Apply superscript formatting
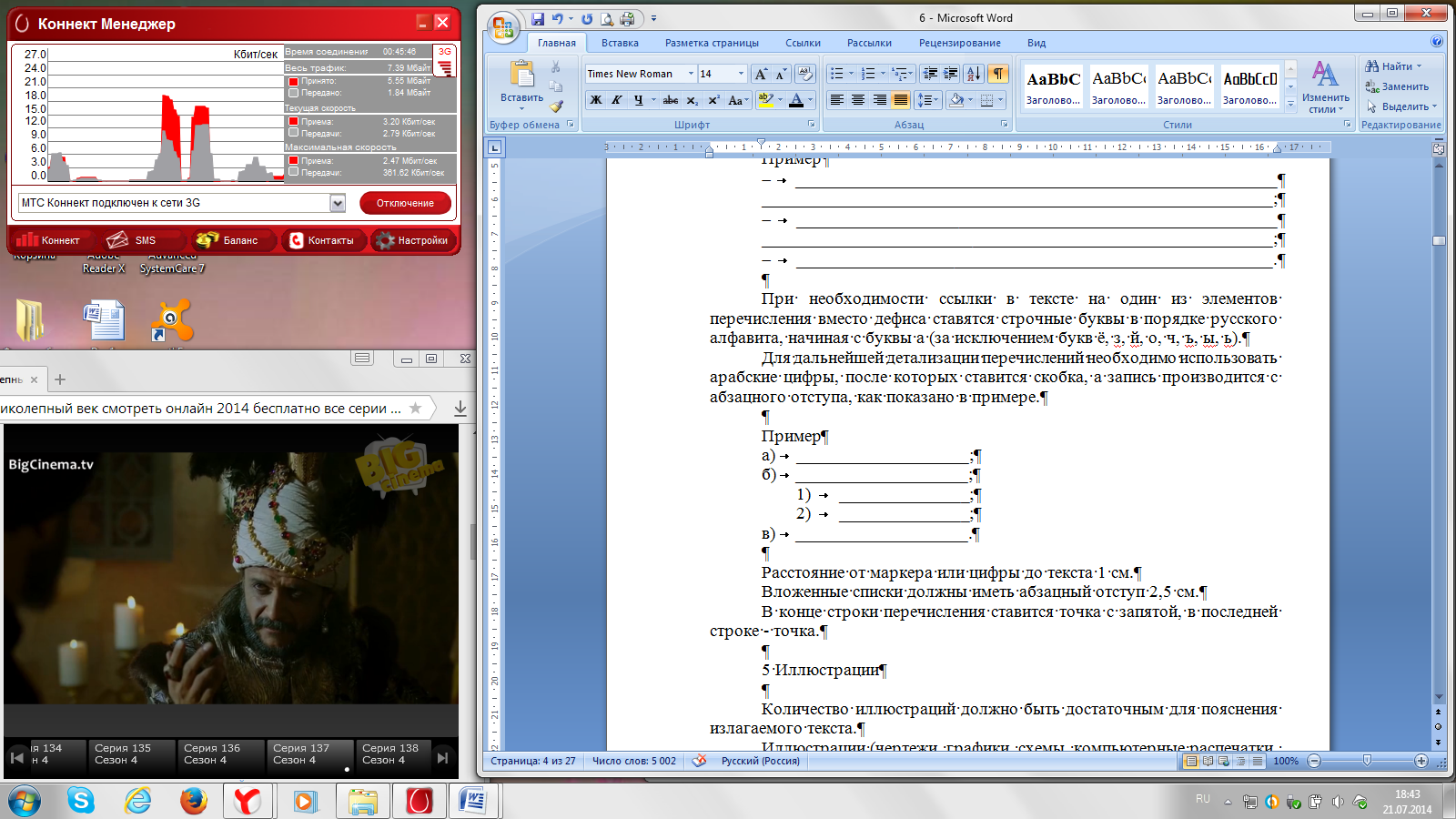Screen dimensions: 1456x819 click(713, 100)
